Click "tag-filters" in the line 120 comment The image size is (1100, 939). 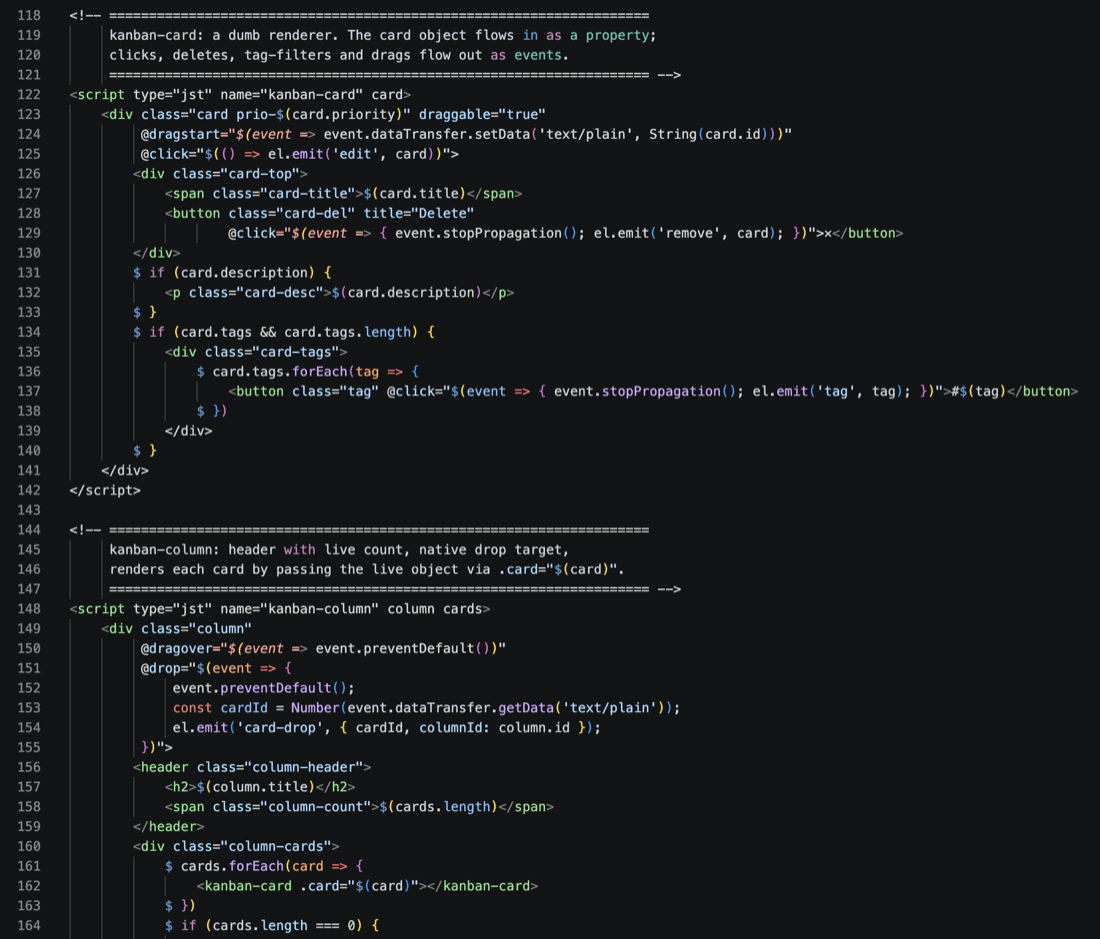tap(288, 55)
